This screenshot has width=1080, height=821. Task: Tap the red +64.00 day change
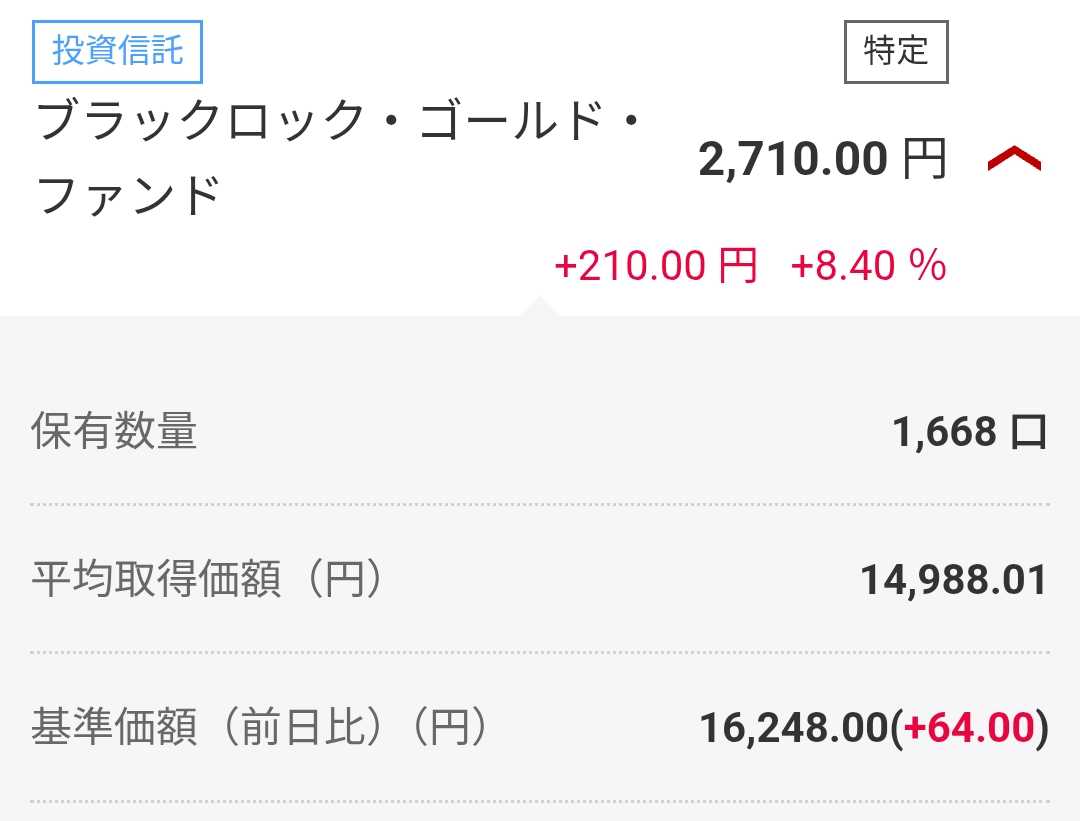(968, 729)
